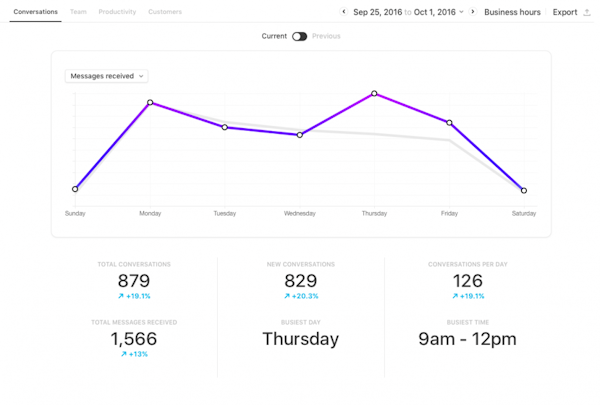This screenshot has width=600, height=405.
Task: Click the Friday data point on the chart
Action: [449, 122]
